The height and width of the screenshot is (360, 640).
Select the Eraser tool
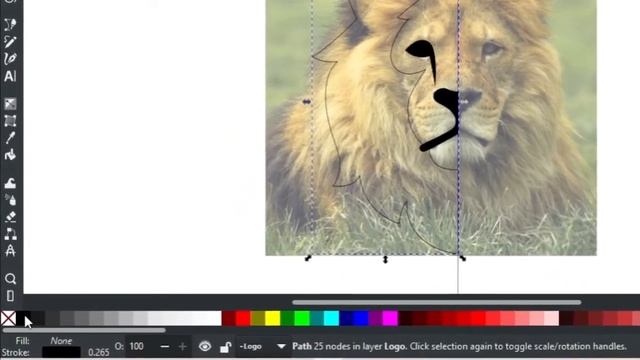pyautogui.click(x=10, y=217)
